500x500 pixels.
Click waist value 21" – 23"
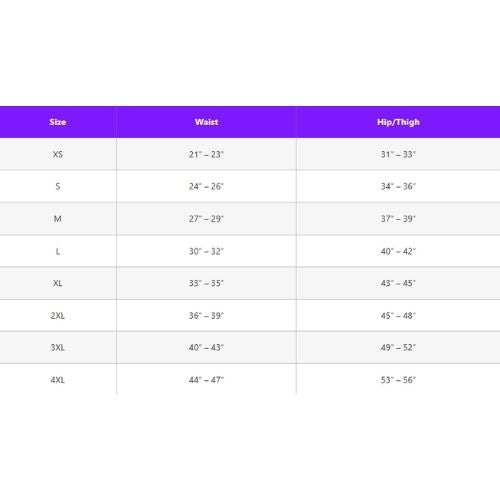coord(206,154)
